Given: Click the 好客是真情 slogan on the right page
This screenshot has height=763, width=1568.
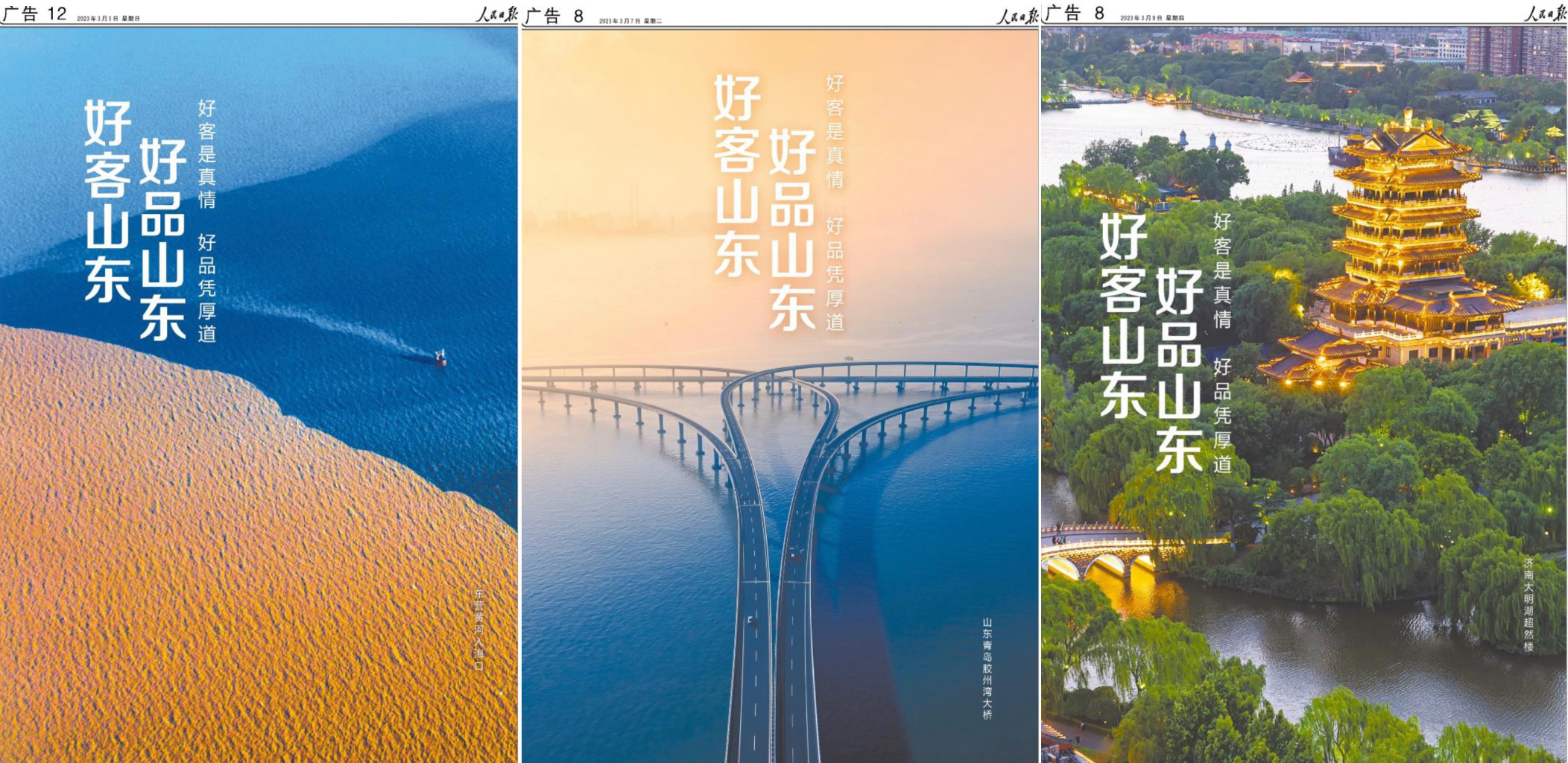Looking at the screenshot, I should click(1222, 270).
